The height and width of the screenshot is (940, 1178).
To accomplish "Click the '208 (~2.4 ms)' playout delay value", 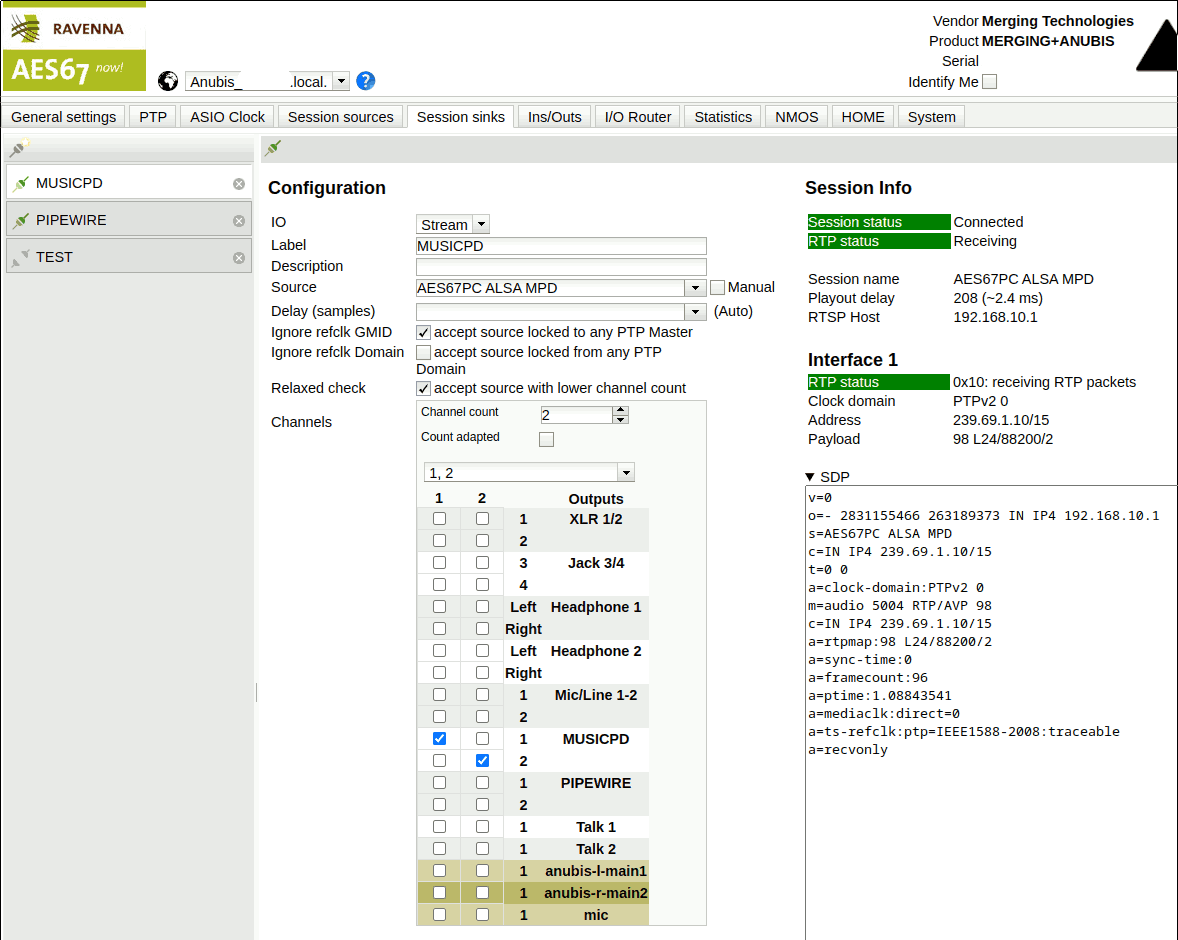I will coord(998,298).
